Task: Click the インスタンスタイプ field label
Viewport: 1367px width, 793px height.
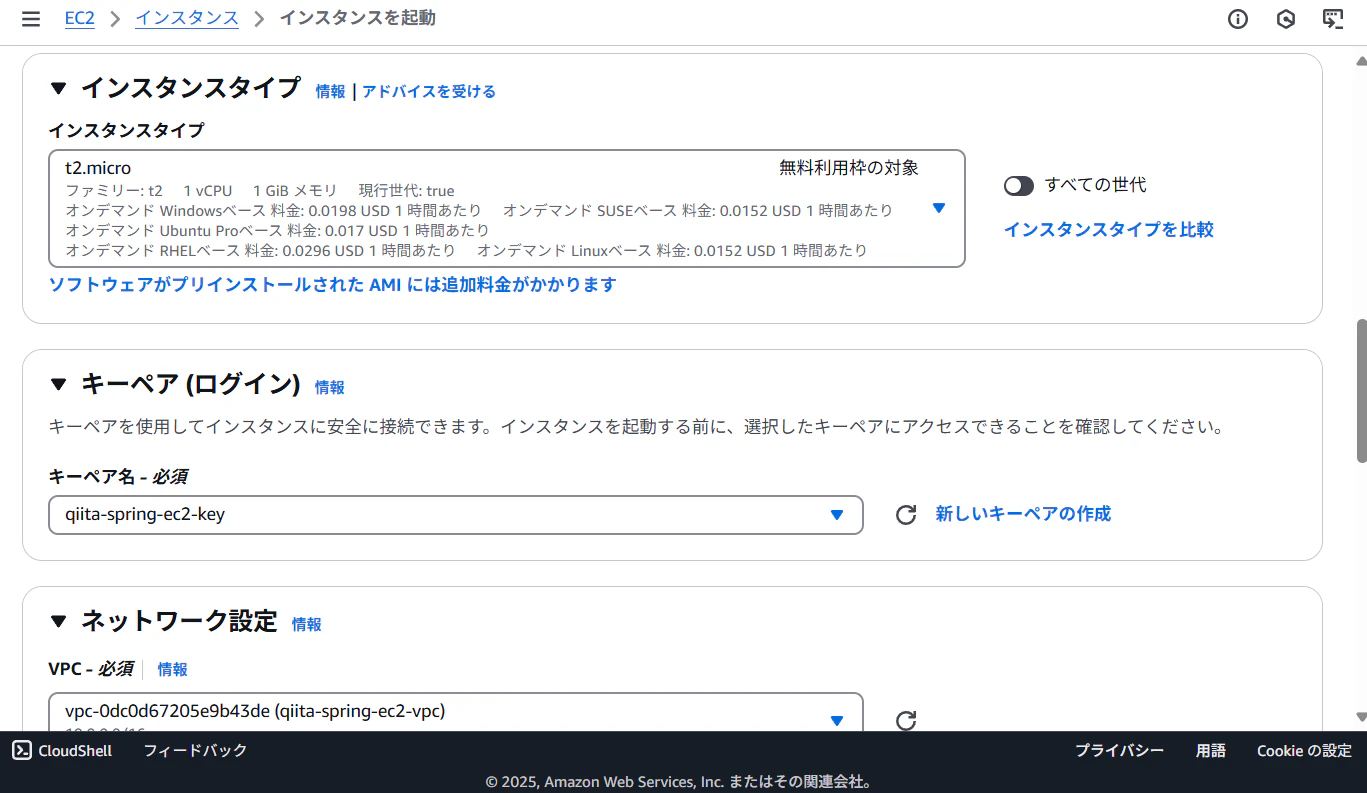Action: 126,130
